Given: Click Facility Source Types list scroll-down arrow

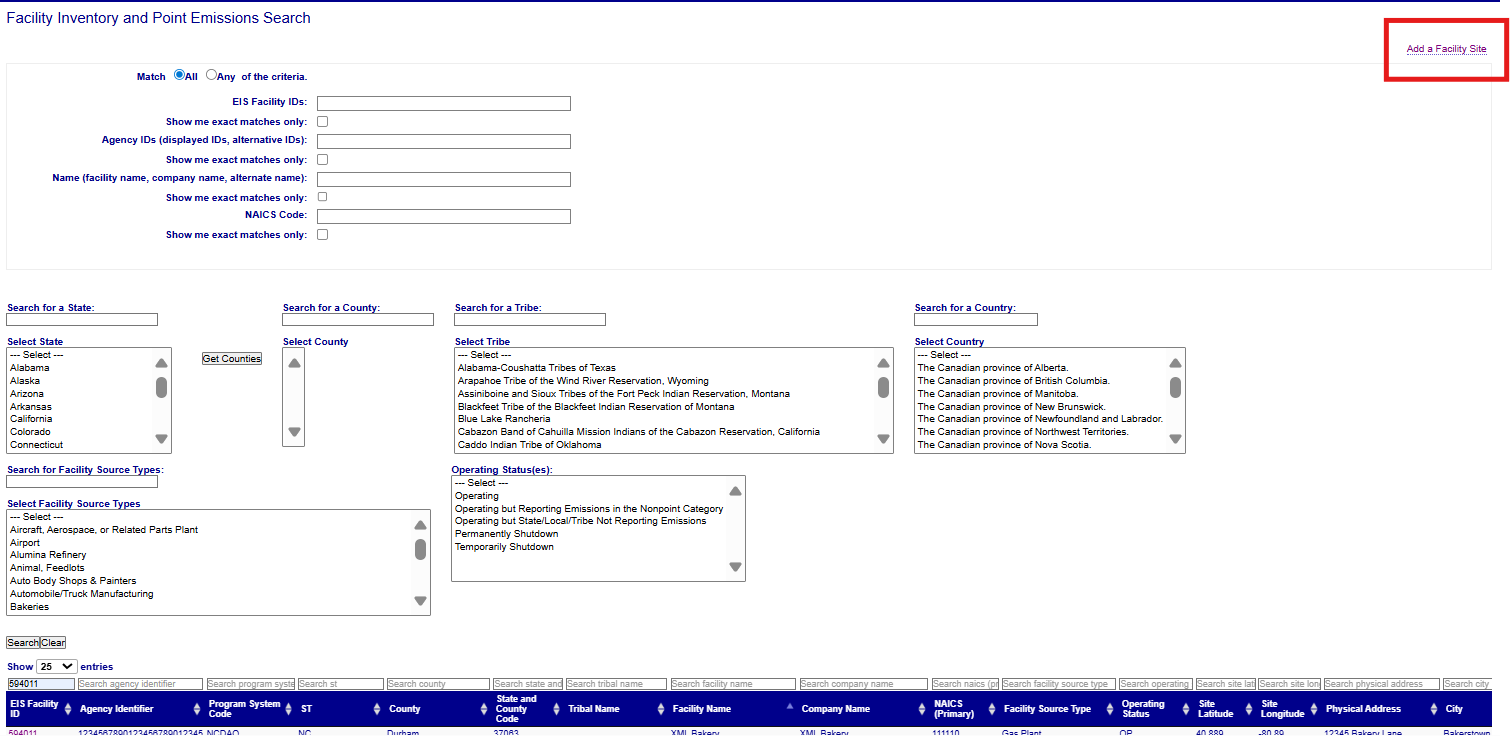Looking at the screenshot, I should click(420, 600).
